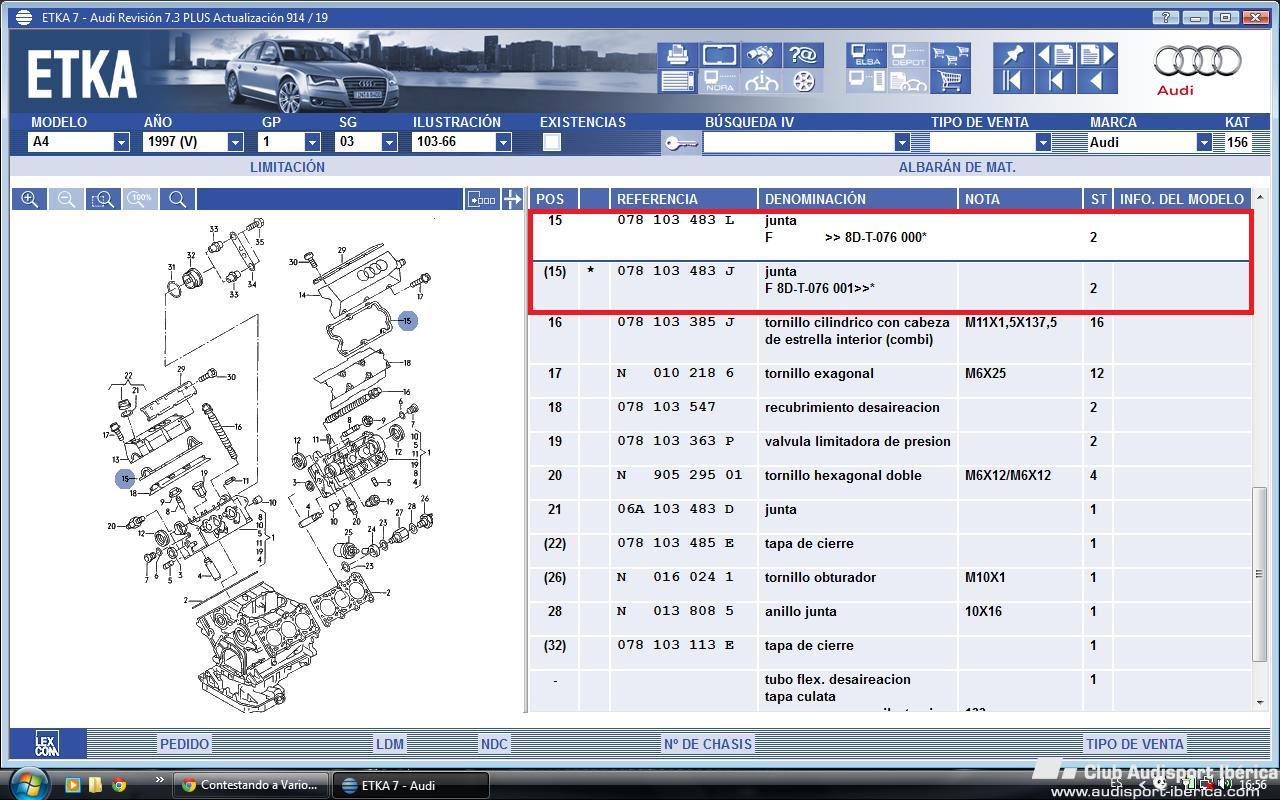This screenshot has width=1280, height=800.
Task: Click the NORA monitor icon
Action: point(720,81)
